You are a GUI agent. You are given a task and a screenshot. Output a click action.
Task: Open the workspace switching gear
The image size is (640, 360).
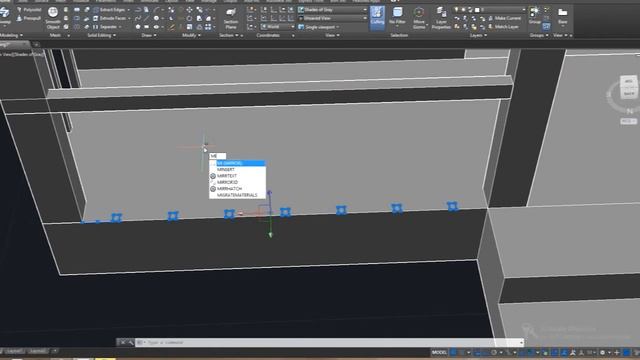click(x=602, y=352)
